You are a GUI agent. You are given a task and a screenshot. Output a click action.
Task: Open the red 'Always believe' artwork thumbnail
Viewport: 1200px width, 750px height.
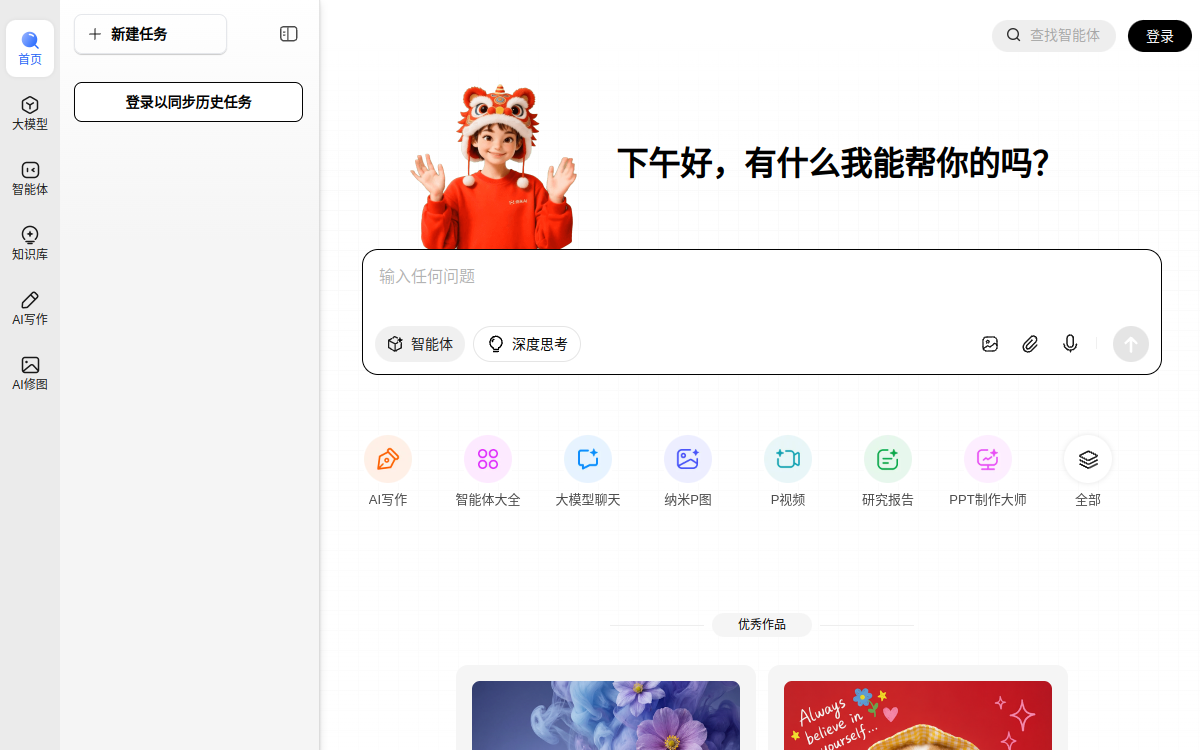(x=918, y=715)
